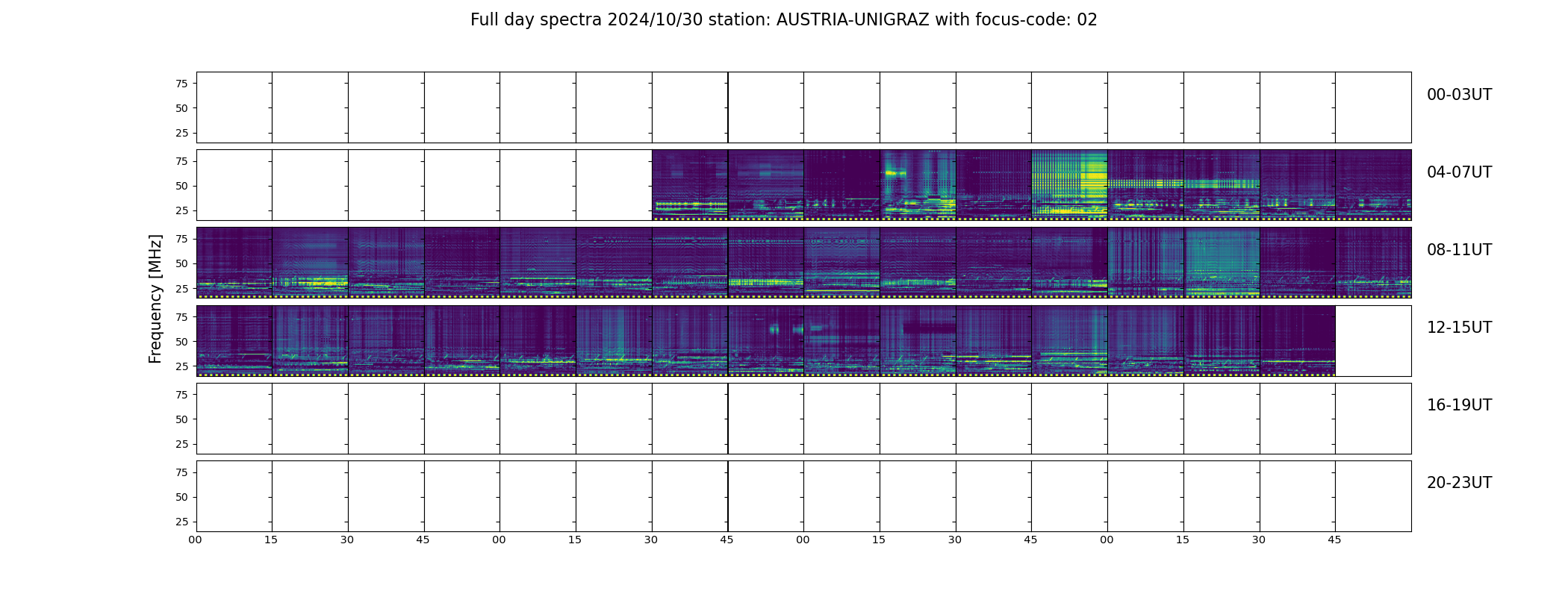
Task: Select 04-07UT panel with yellow blob near 60 MHz
Action: coord(918,185)
